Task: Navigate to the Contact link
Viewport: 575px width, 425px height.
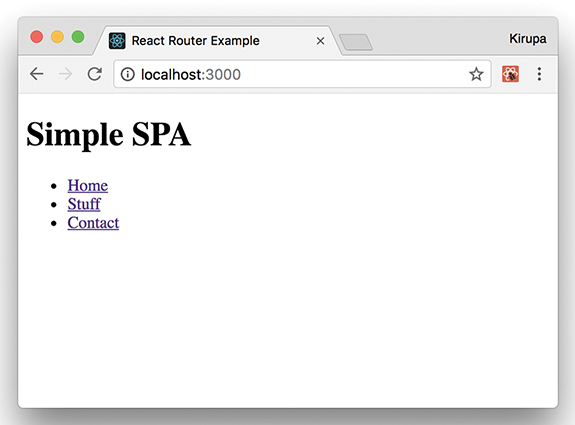Action: click(93, 223)
